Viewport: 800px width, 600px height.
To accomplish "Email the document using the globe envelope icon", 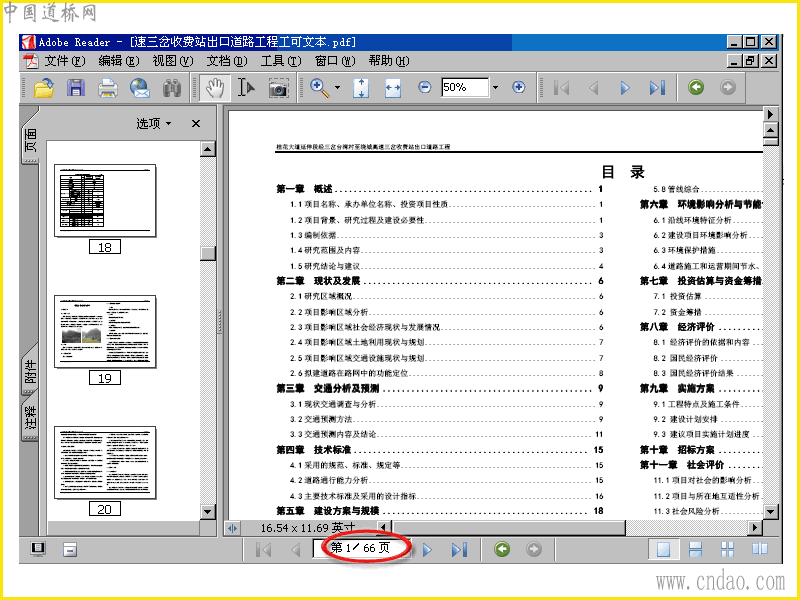I will coord(140,88).
